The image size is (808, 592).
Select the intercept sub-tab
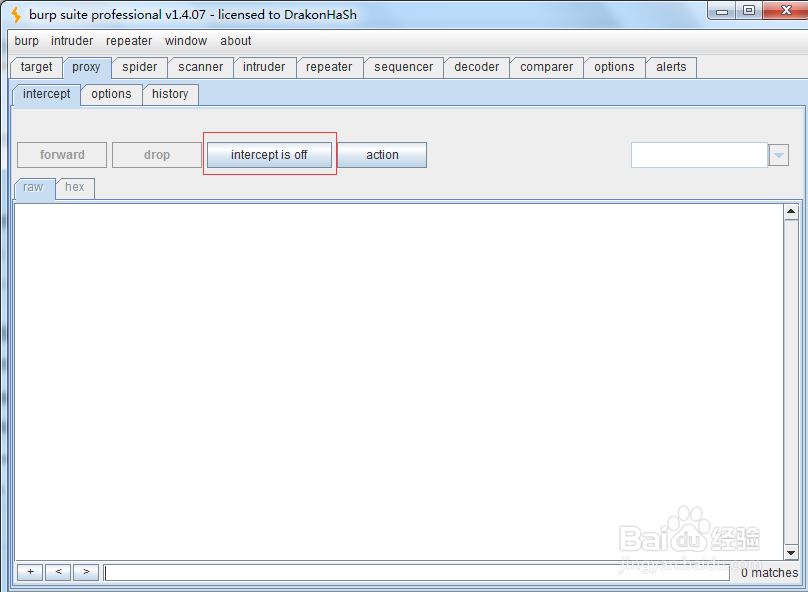coord(46,94)
